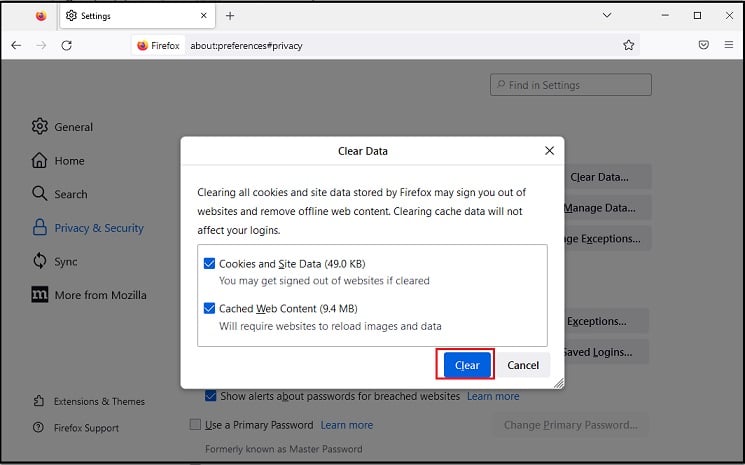
Task: Click the Find in Settings search box
Action: 571,85
